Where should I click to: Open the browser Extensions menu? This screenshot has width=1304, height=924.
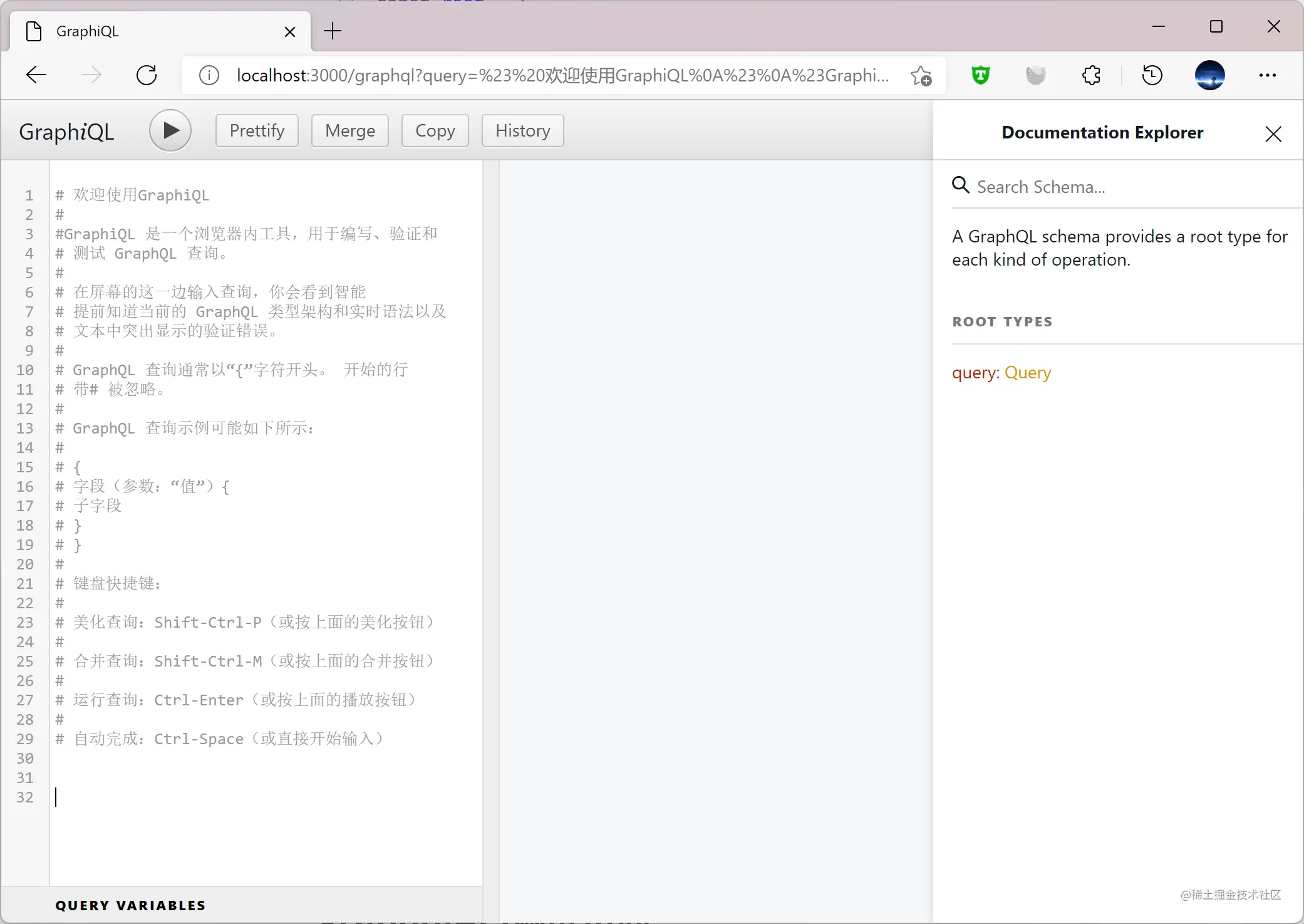[x=1091, y=75]
